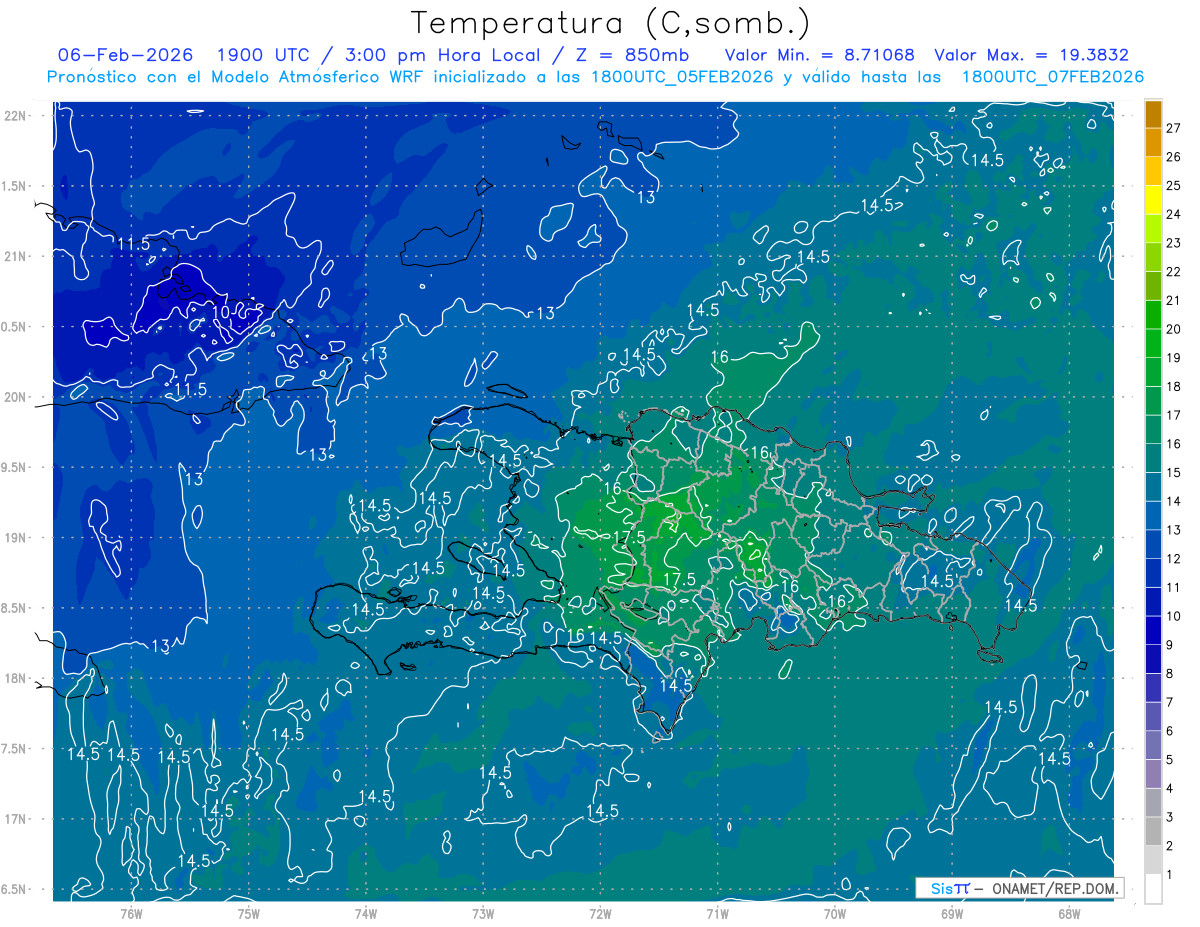Click the "21" tick on color scale

pos(1173,300)
